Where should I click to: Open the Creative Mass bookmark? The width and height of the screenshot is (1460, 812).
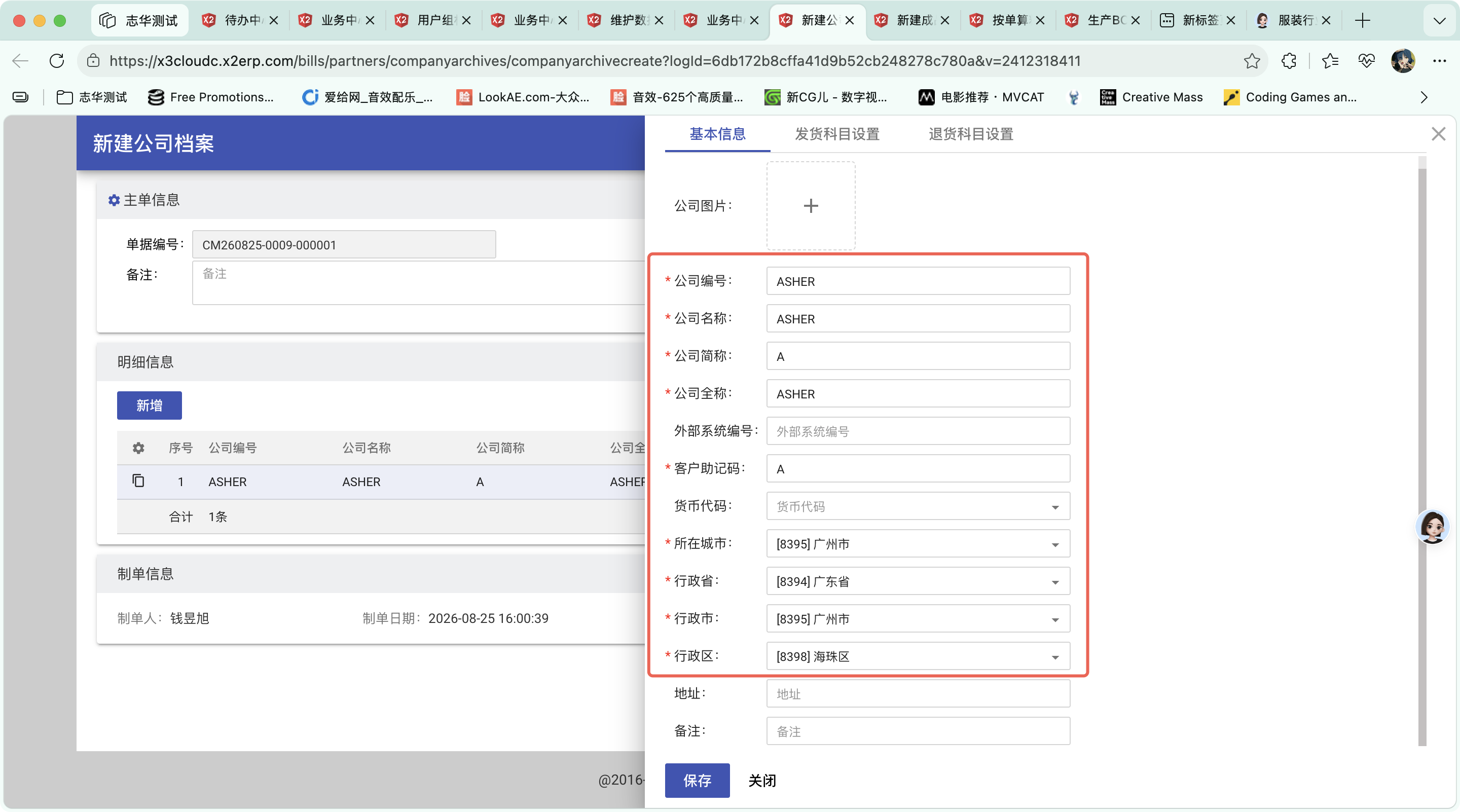point(1151,97)
